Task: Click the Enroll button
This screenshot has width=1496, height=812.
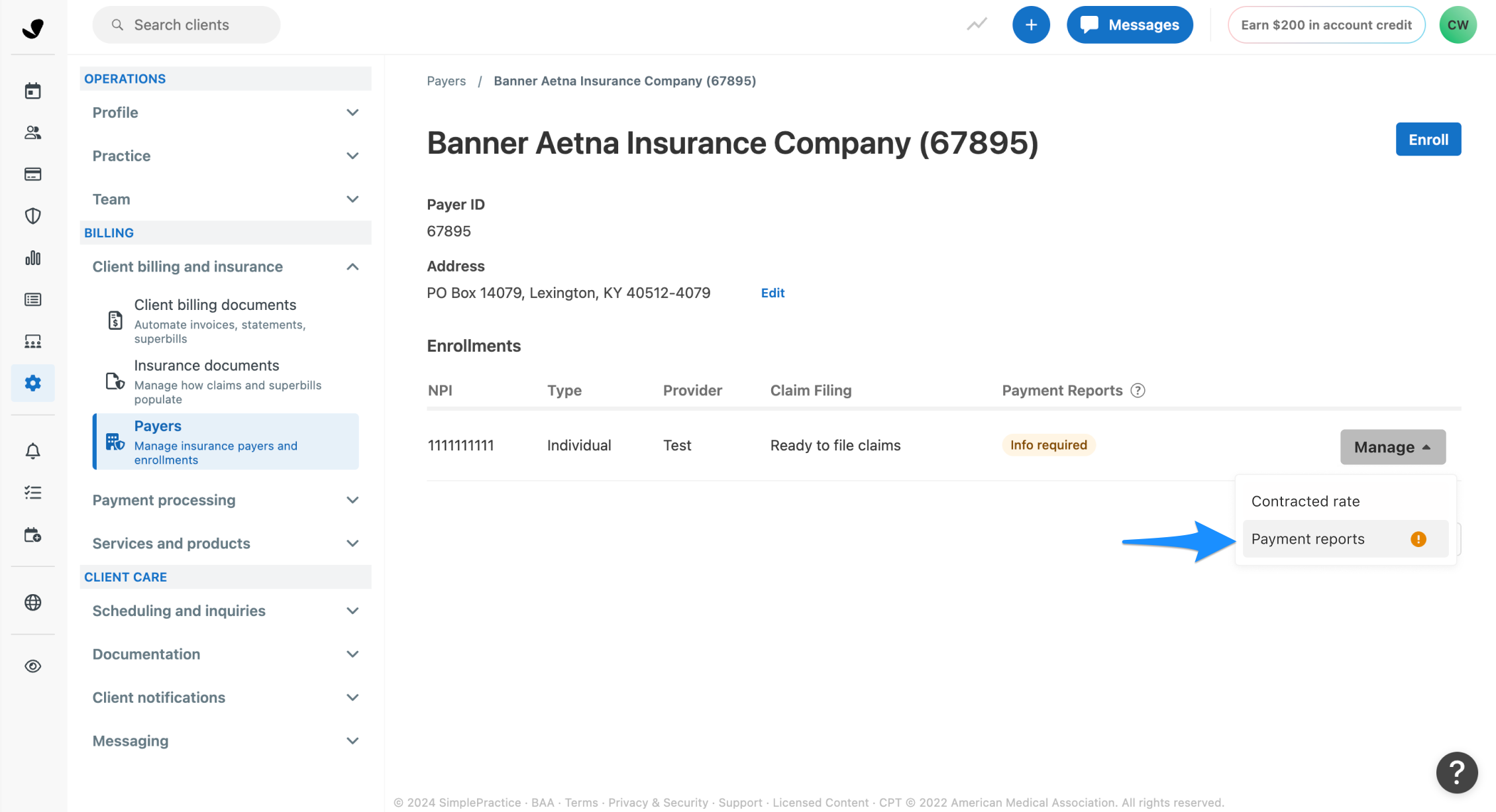Action: [1428, 139]
